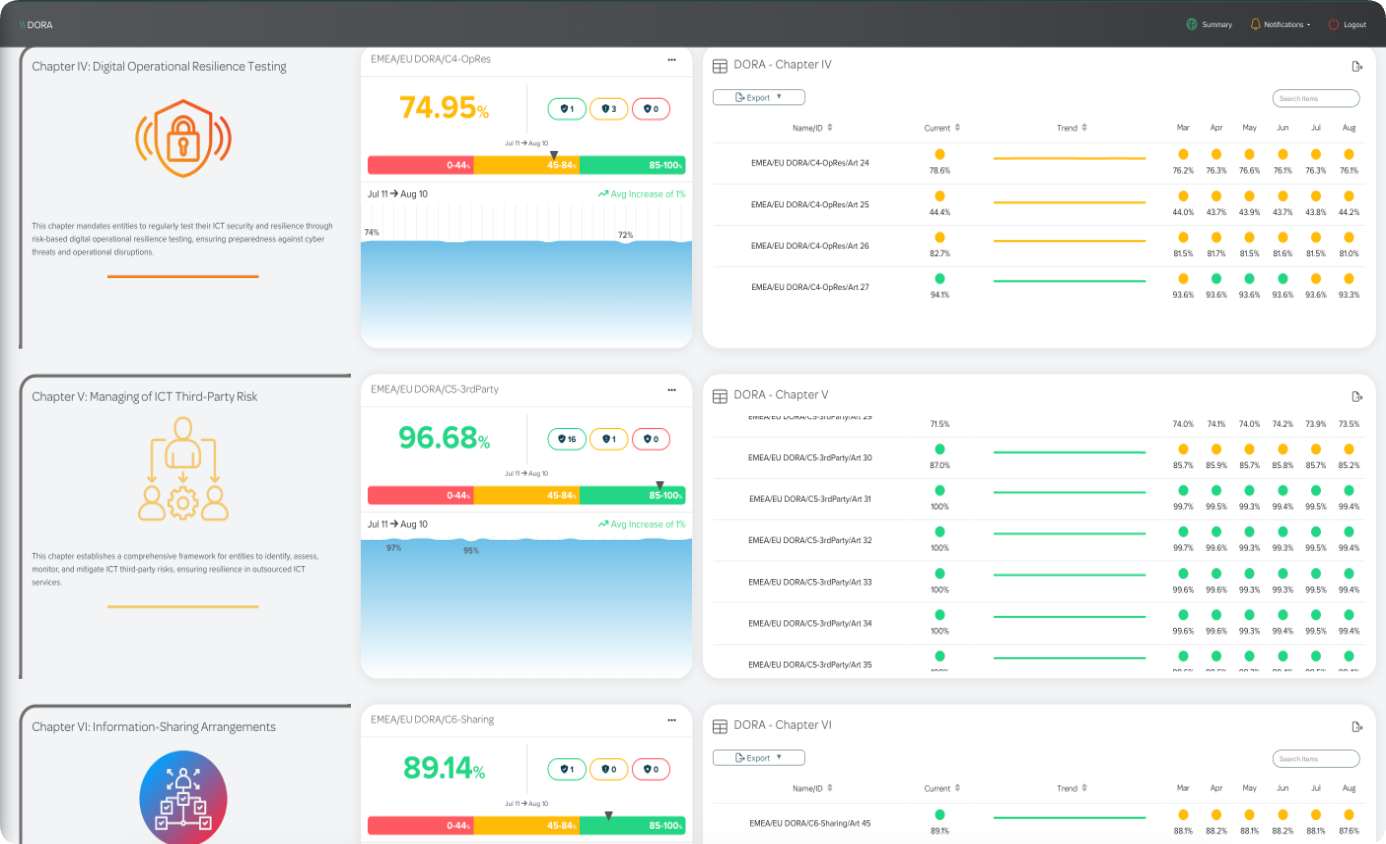Focus the Search Items field in Chapter VI table
Screen dimensions: 1386x844
click(x=1316, y=759)
